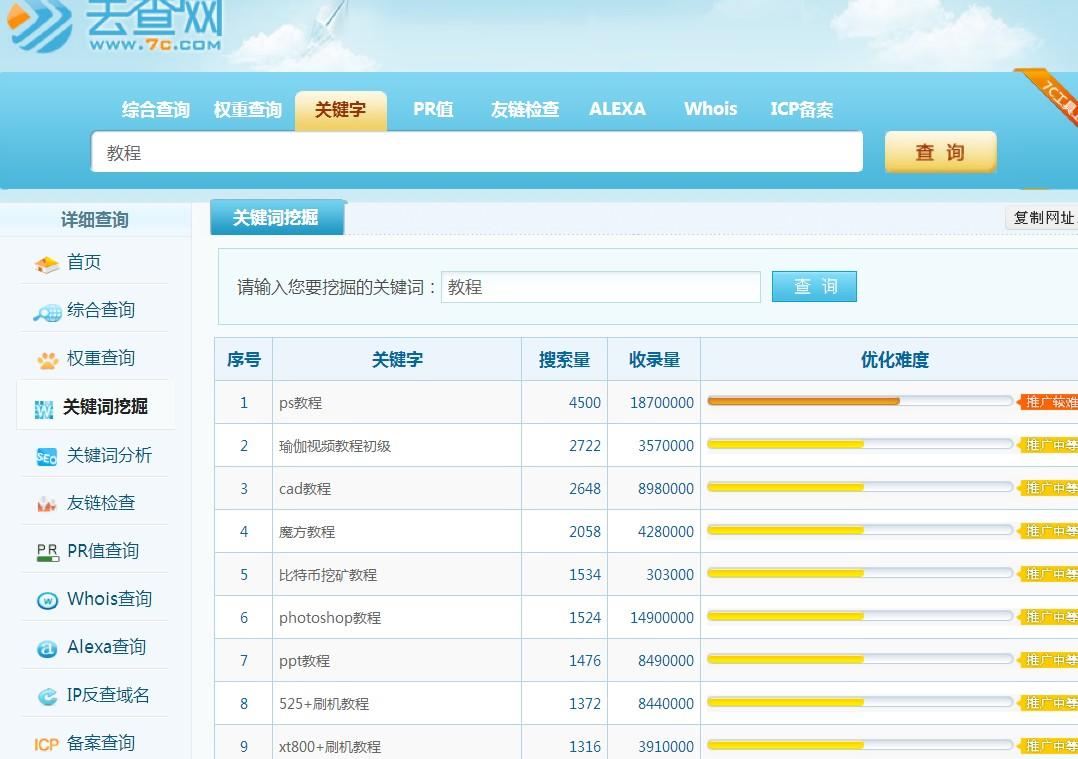Click the keyword 比特币挖矿教程
Screen dimensions: 1078x759
point(328,575)
